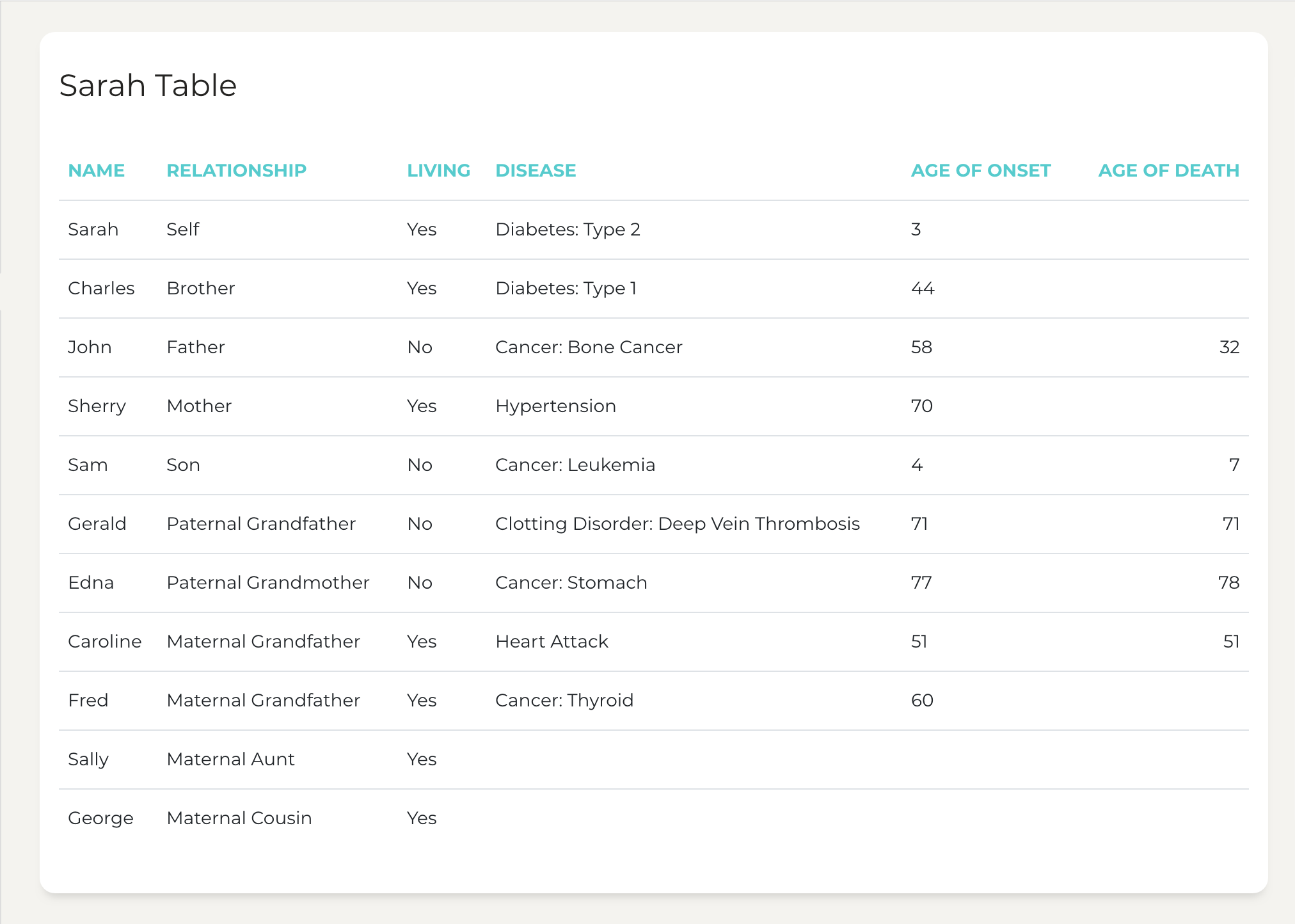This screenshot has width=1295, height=924.
Task: Select Heart Attack in Caroline's row
Action: (552, 641)
